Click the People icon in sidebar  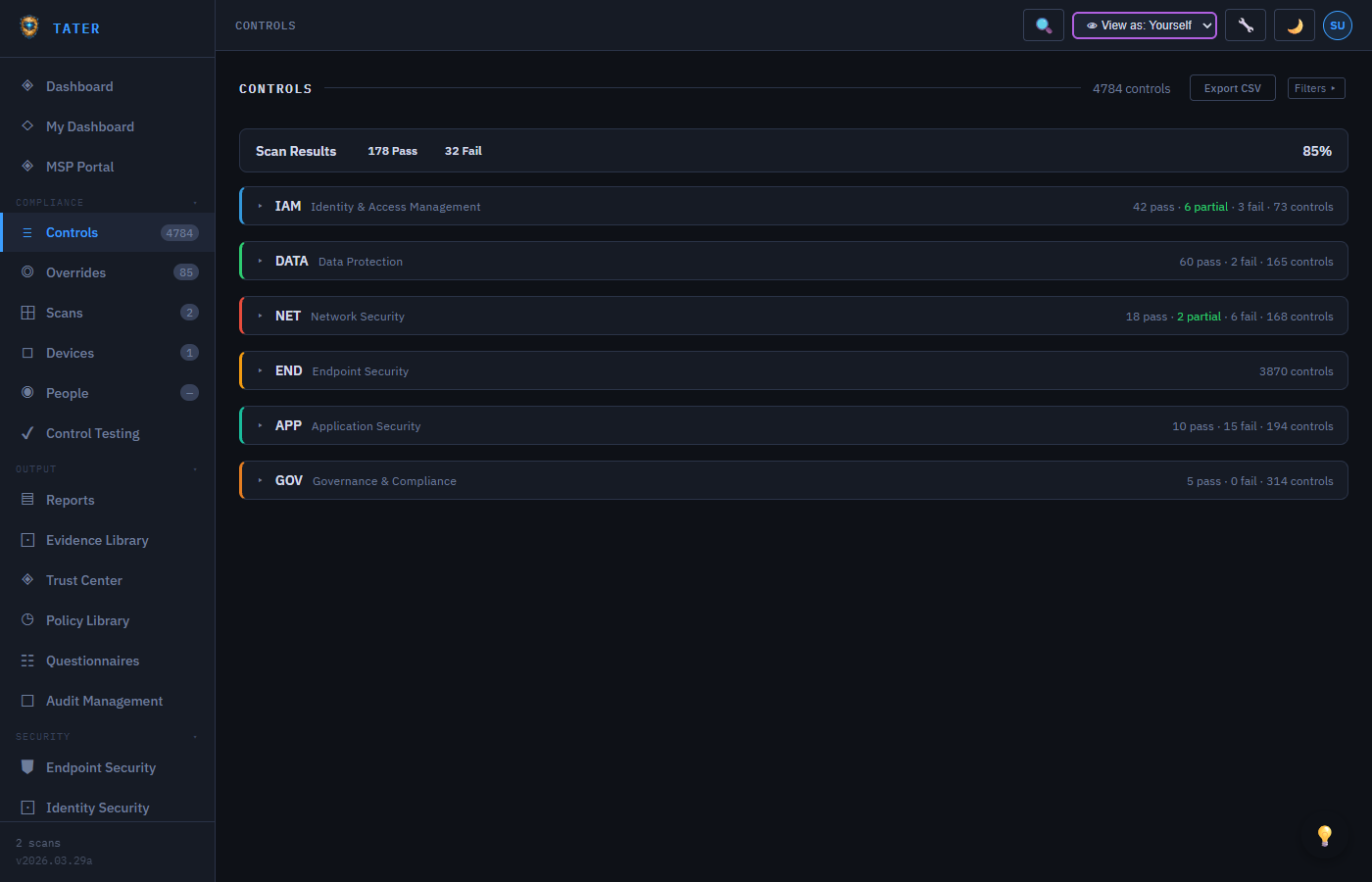[27, 393]
